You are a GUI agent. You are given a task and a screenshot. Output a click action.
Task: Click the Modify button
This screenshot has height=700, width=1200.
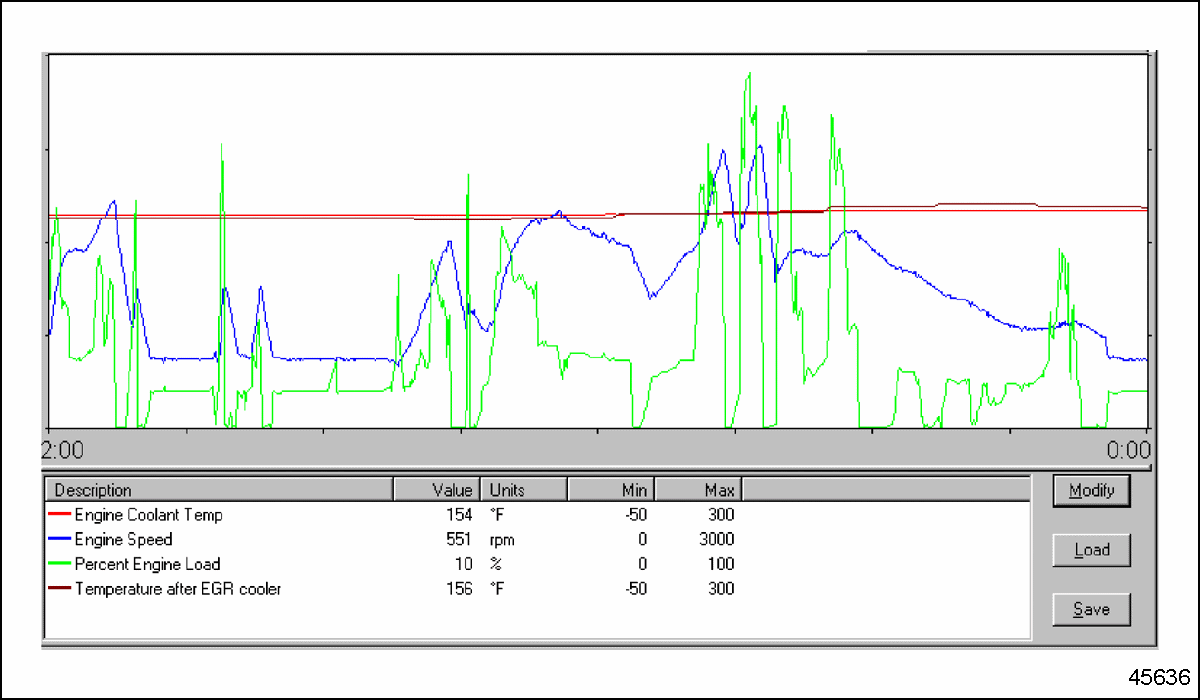1091,491
